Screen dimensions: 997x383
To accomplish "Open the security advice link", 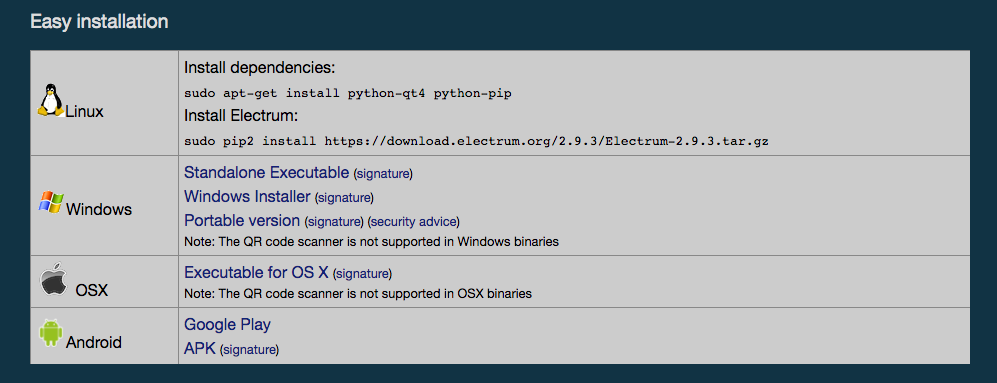I will pos(413,222).
